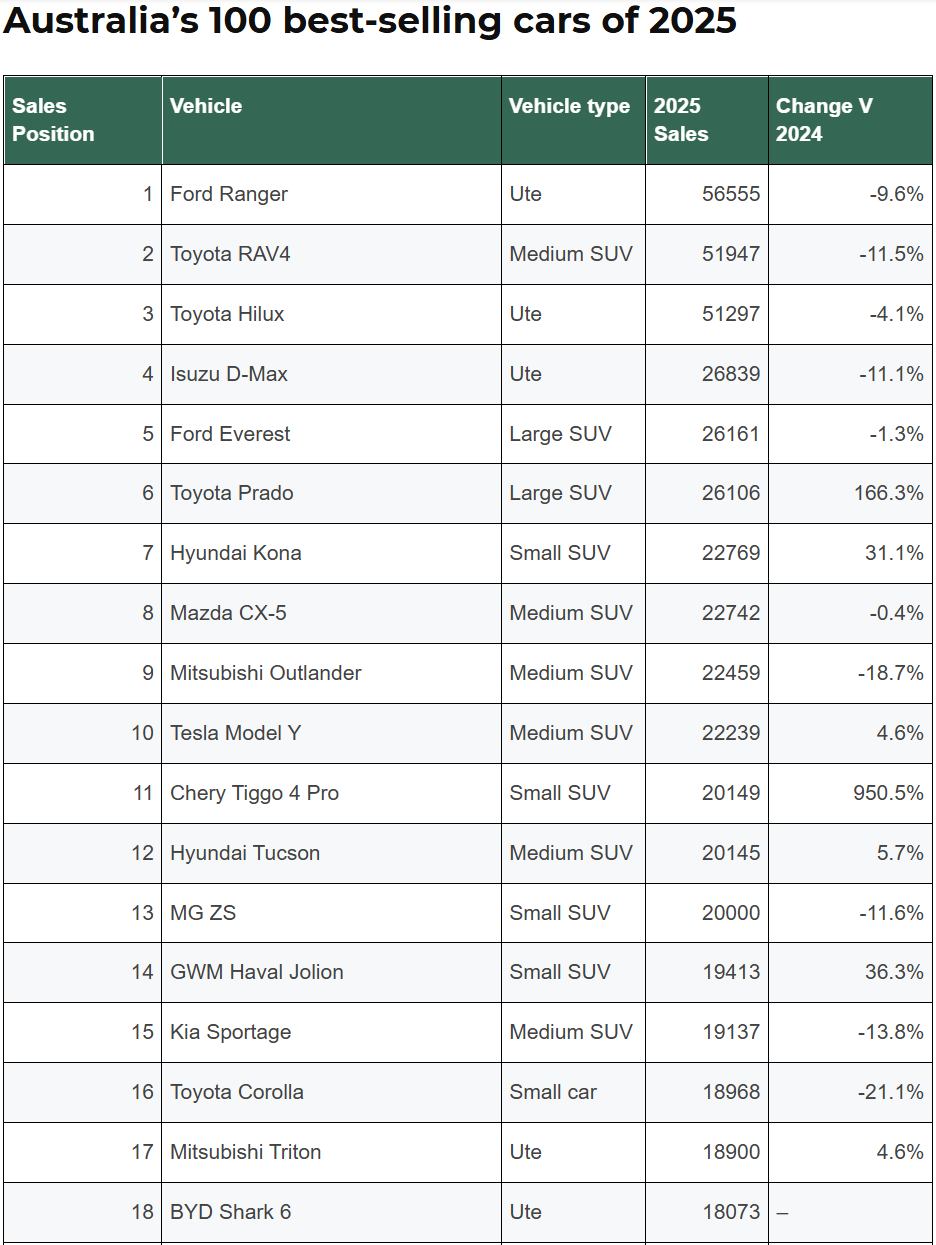Click the Tesla Model Y entry

pyautogui.click(x=235, y=733)
